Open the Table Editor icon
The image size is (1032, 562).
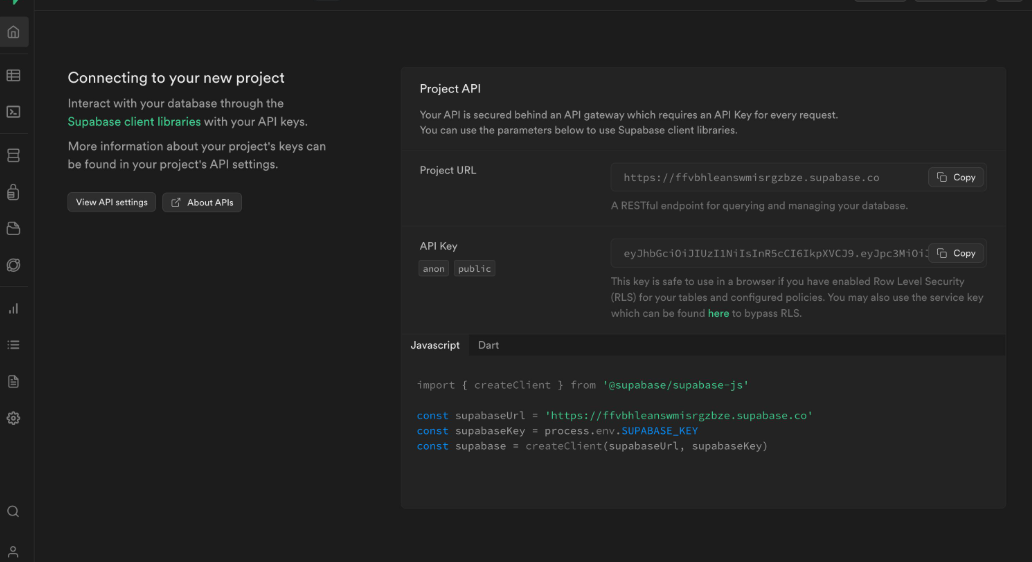(x=13, y=76)
